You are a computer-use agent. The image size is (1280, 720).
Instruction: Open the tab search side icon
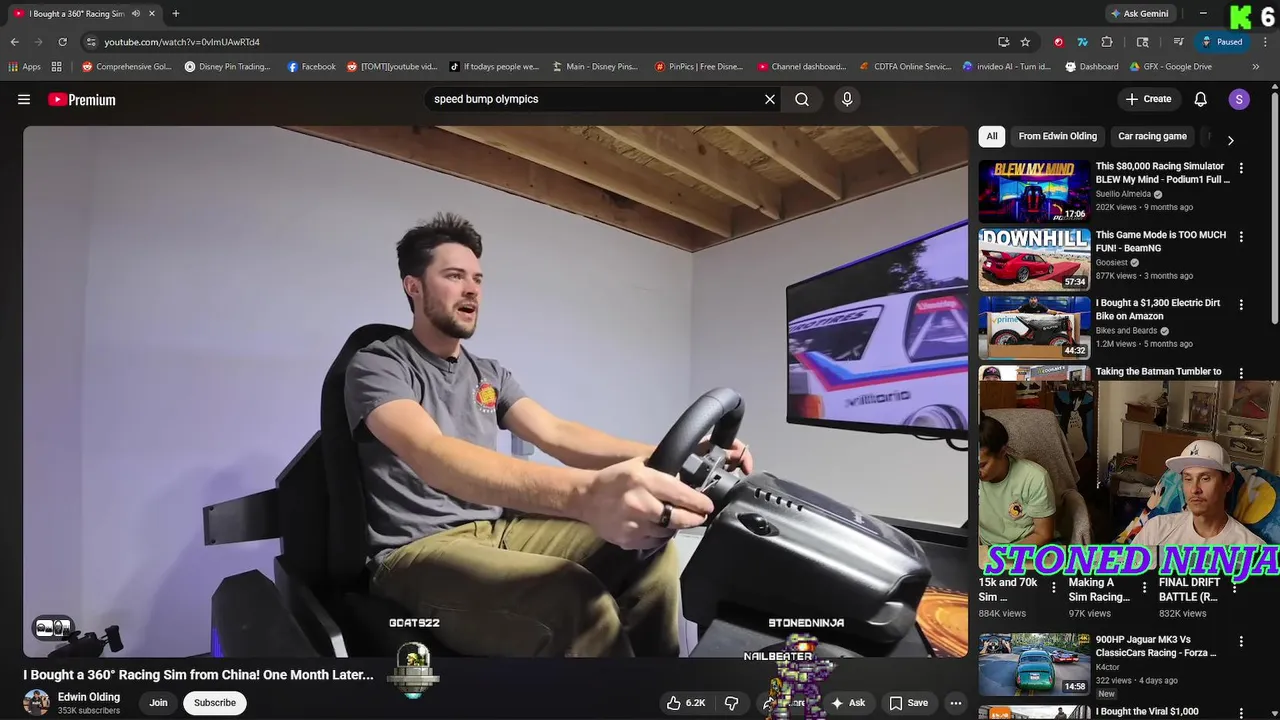click(x=1143, y=42)
